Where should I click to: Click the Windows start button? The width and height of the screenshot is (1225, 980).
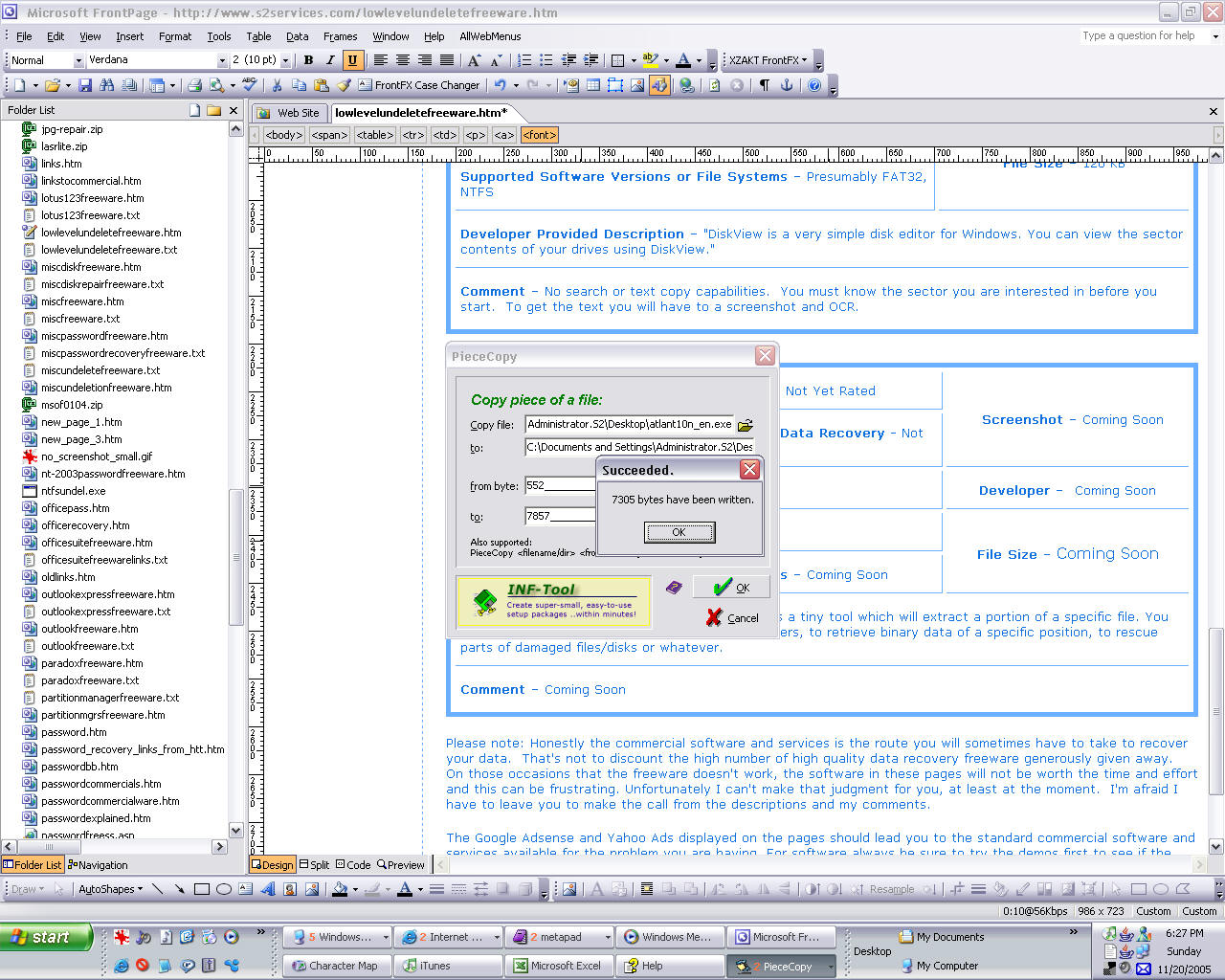tap(46, 937)
